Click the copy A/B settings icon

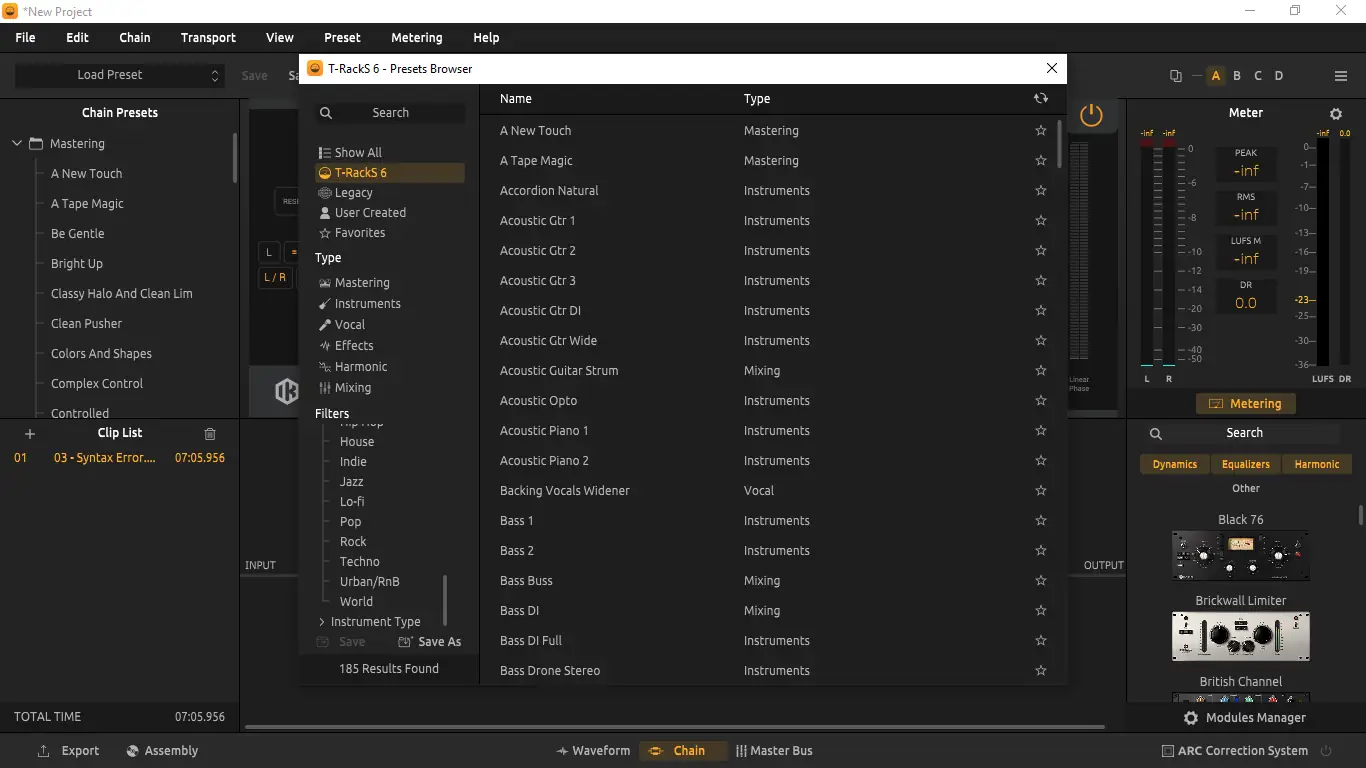click(1176, 76)
